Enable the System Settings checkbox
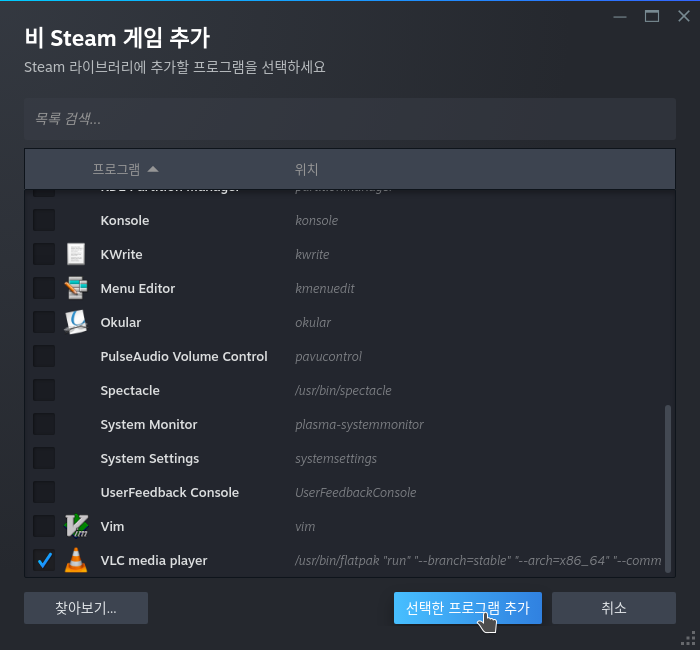The width and height of the screenshot is (700, 650). pyautogui.click(x=44, y=458)
